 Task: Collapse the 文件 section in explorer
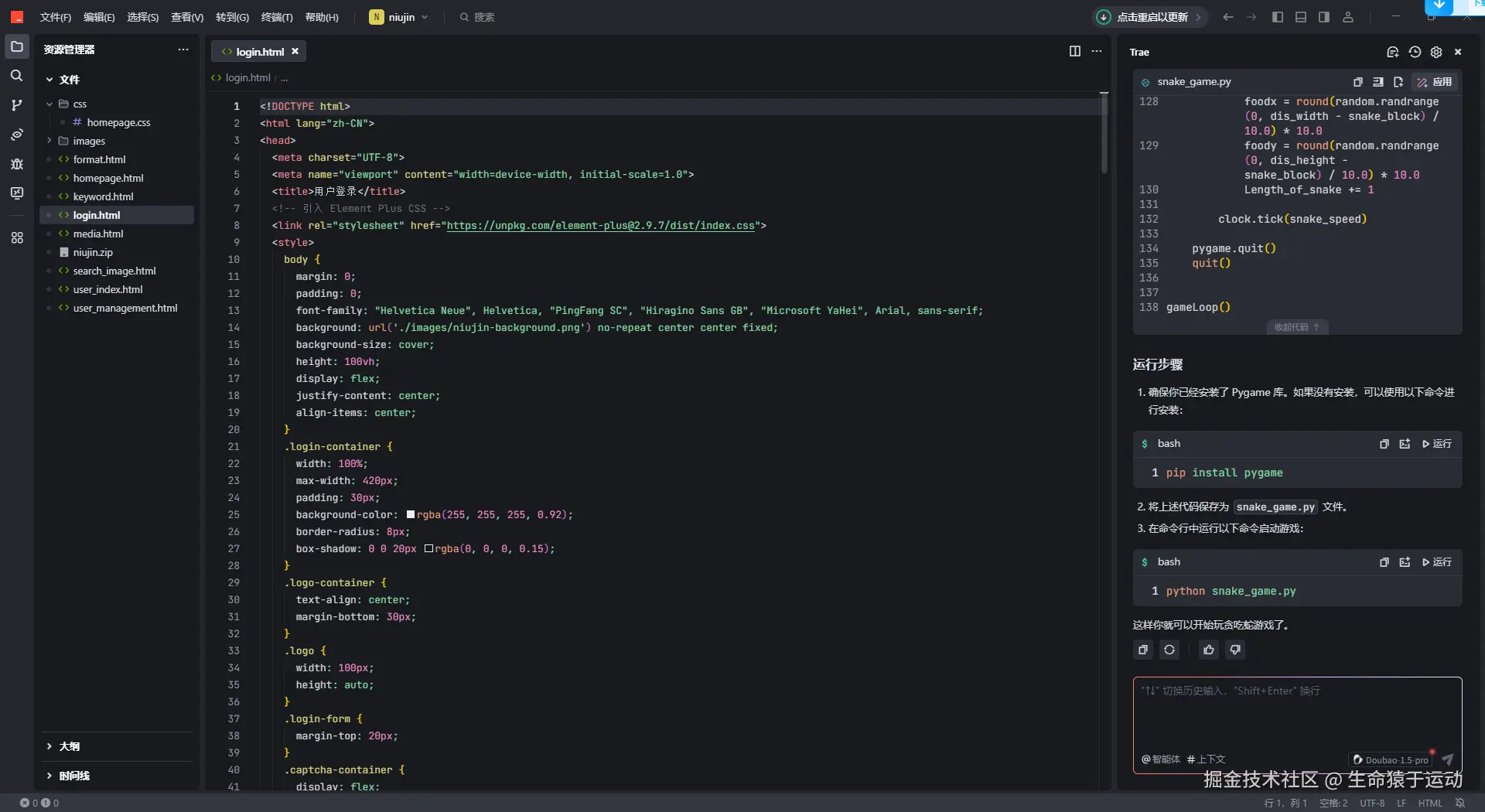coord(49,80)
